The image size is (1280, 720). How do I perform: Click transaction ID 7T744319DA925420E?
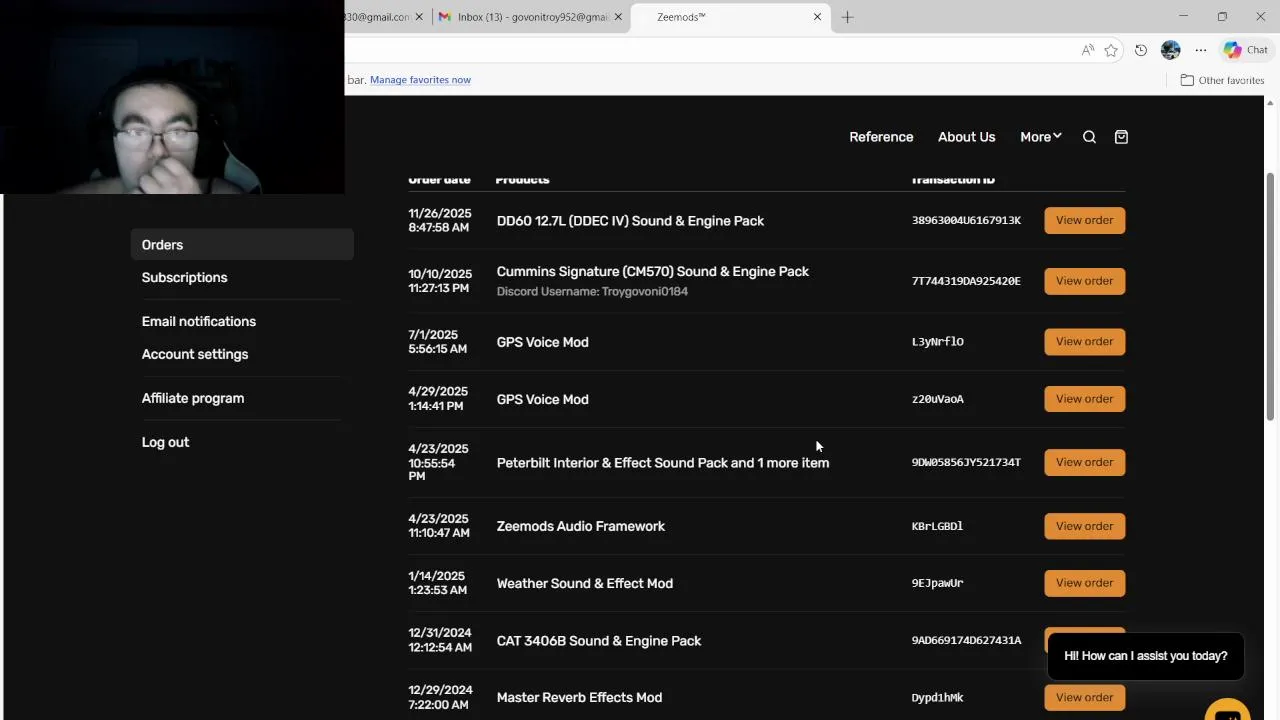click(966, 282)
